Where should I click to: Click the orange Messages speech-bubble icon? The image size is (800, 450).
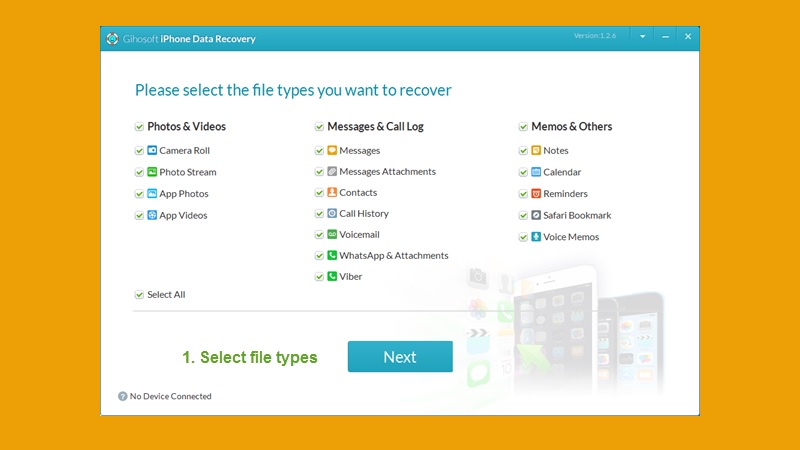pyautogui.click(x=332, y=150)
